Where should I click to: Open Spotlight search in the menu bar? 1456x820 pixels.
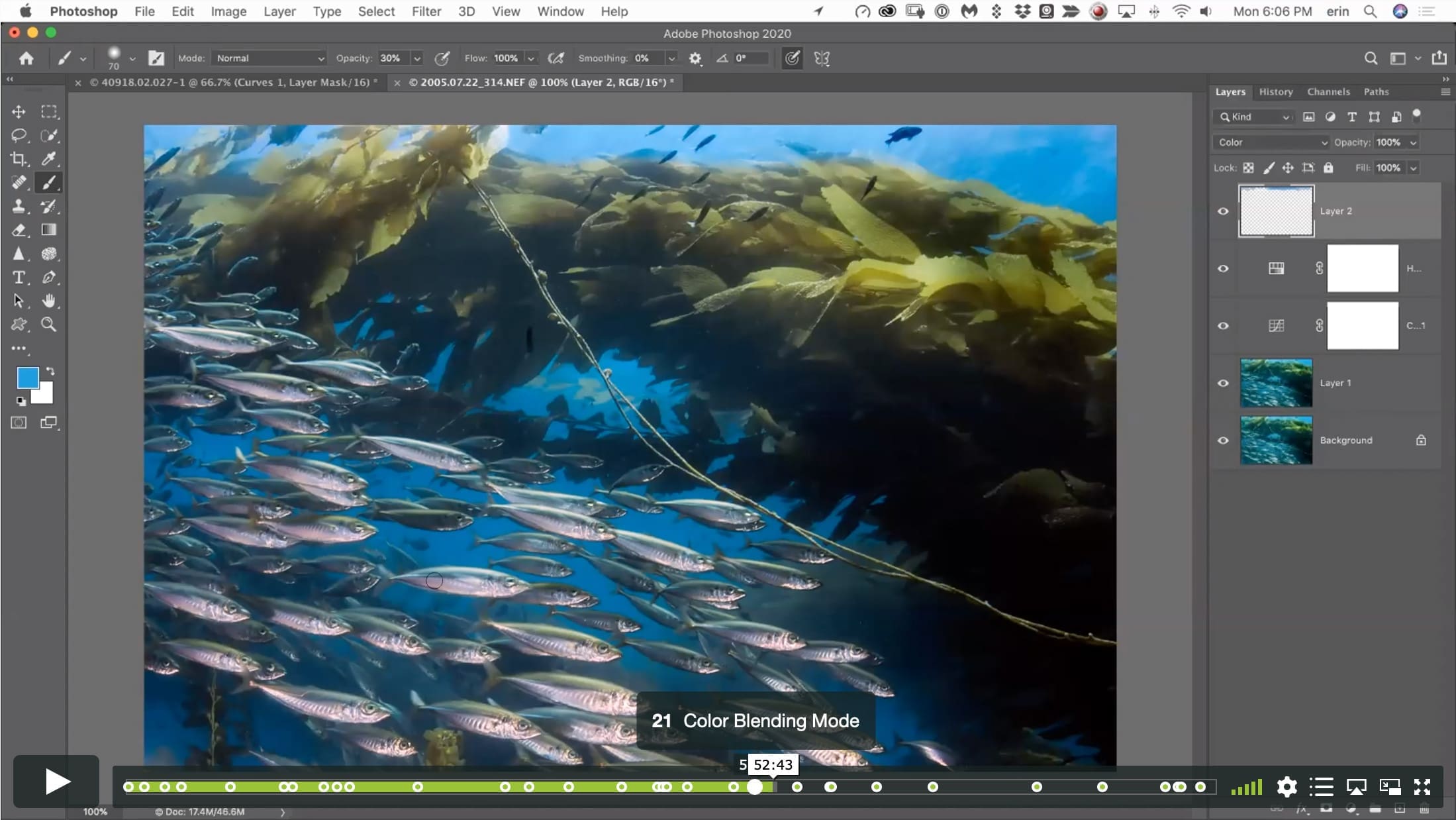tap(1370, 11)
